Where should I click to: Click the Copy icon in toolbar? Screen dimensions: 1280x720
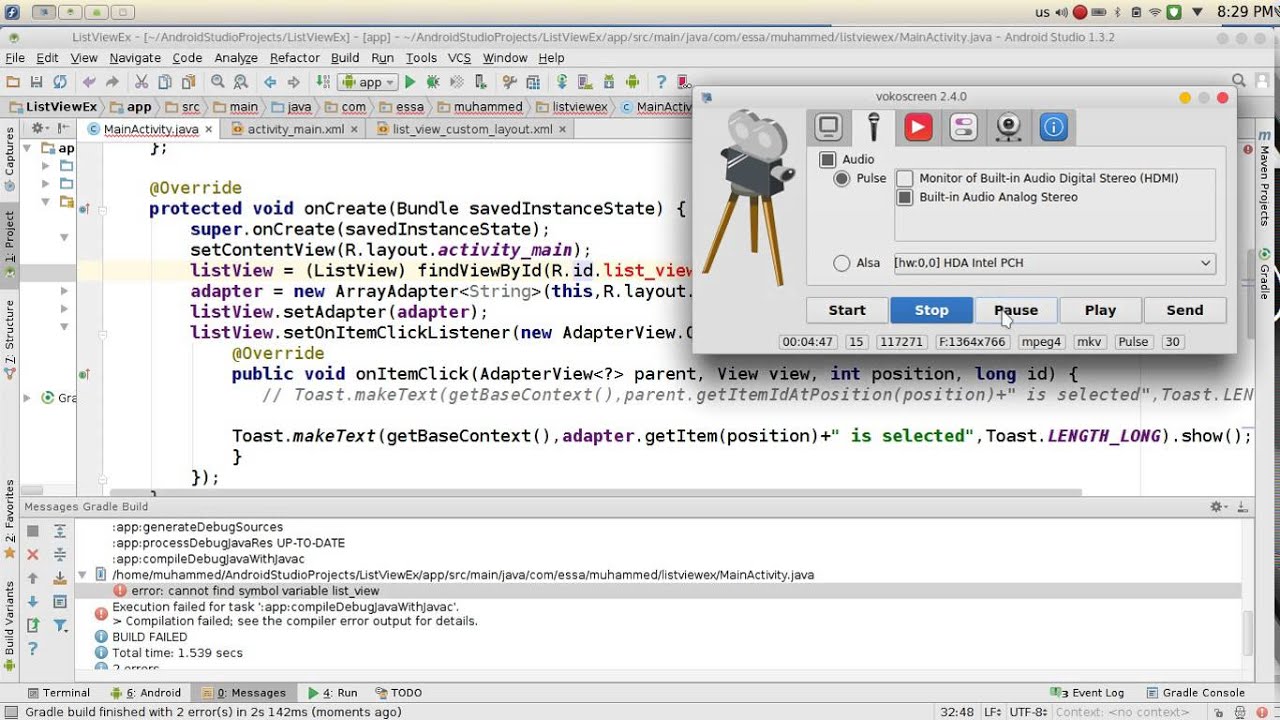tap(164, 82)
